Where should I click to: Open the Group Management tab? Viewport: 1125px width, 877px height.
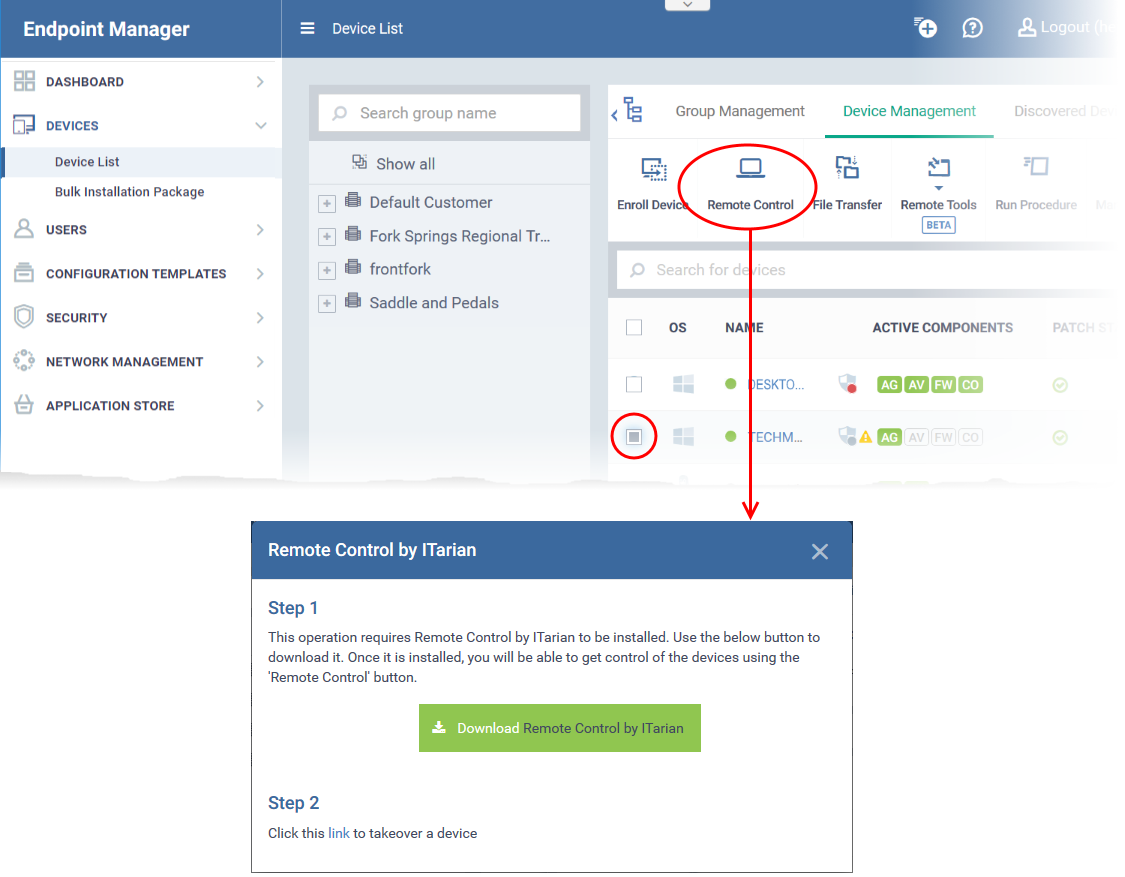pos(740,111)
